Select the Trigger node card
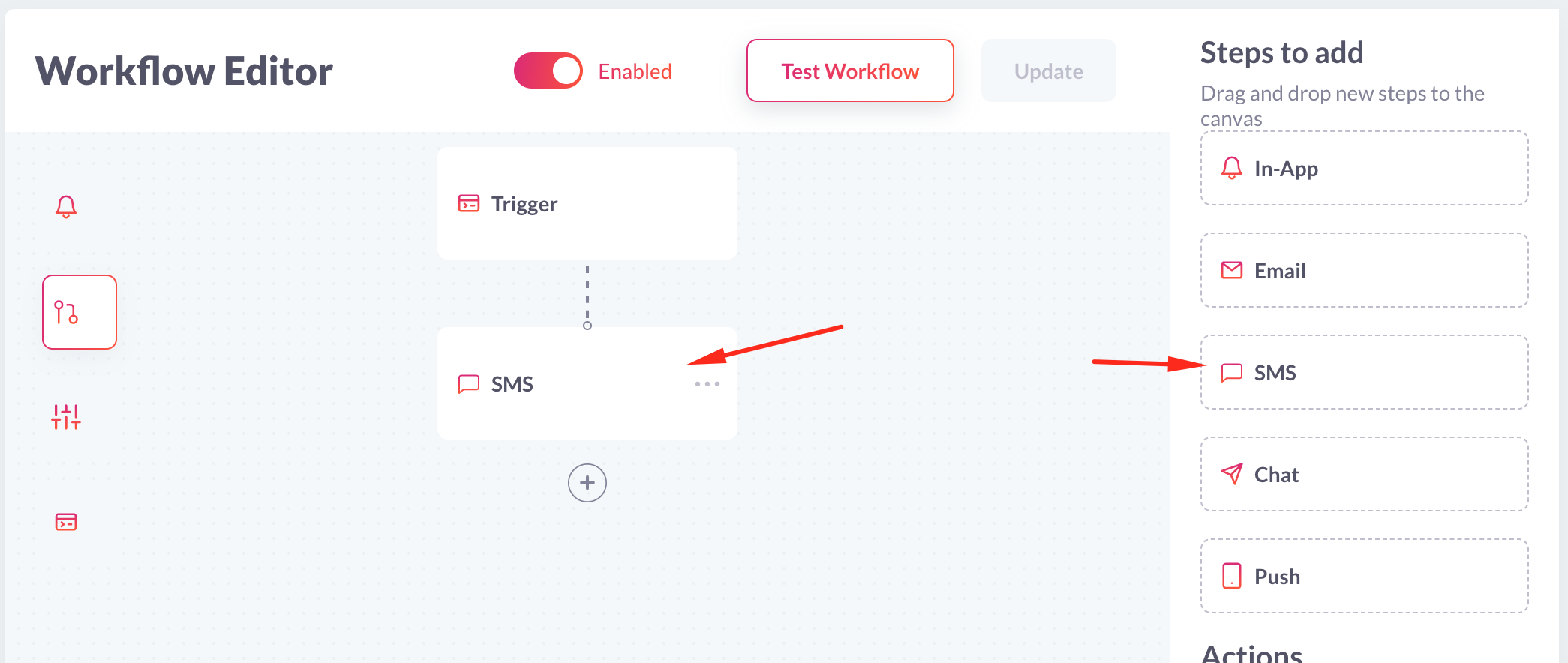 pyautogui.click(x=587, y=203)
